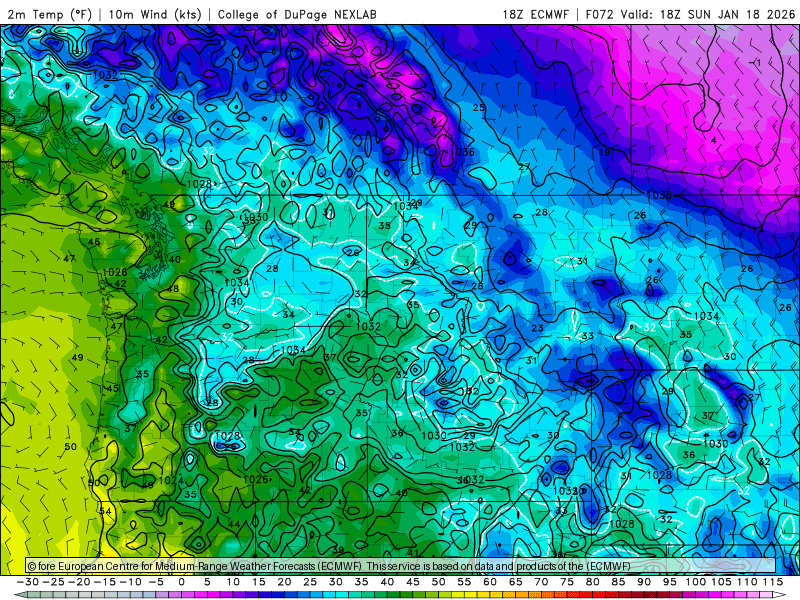The width and height of the screenshot is (800, 600).
Task: Click the 75 label on color scale
Action: click(566, 582)
